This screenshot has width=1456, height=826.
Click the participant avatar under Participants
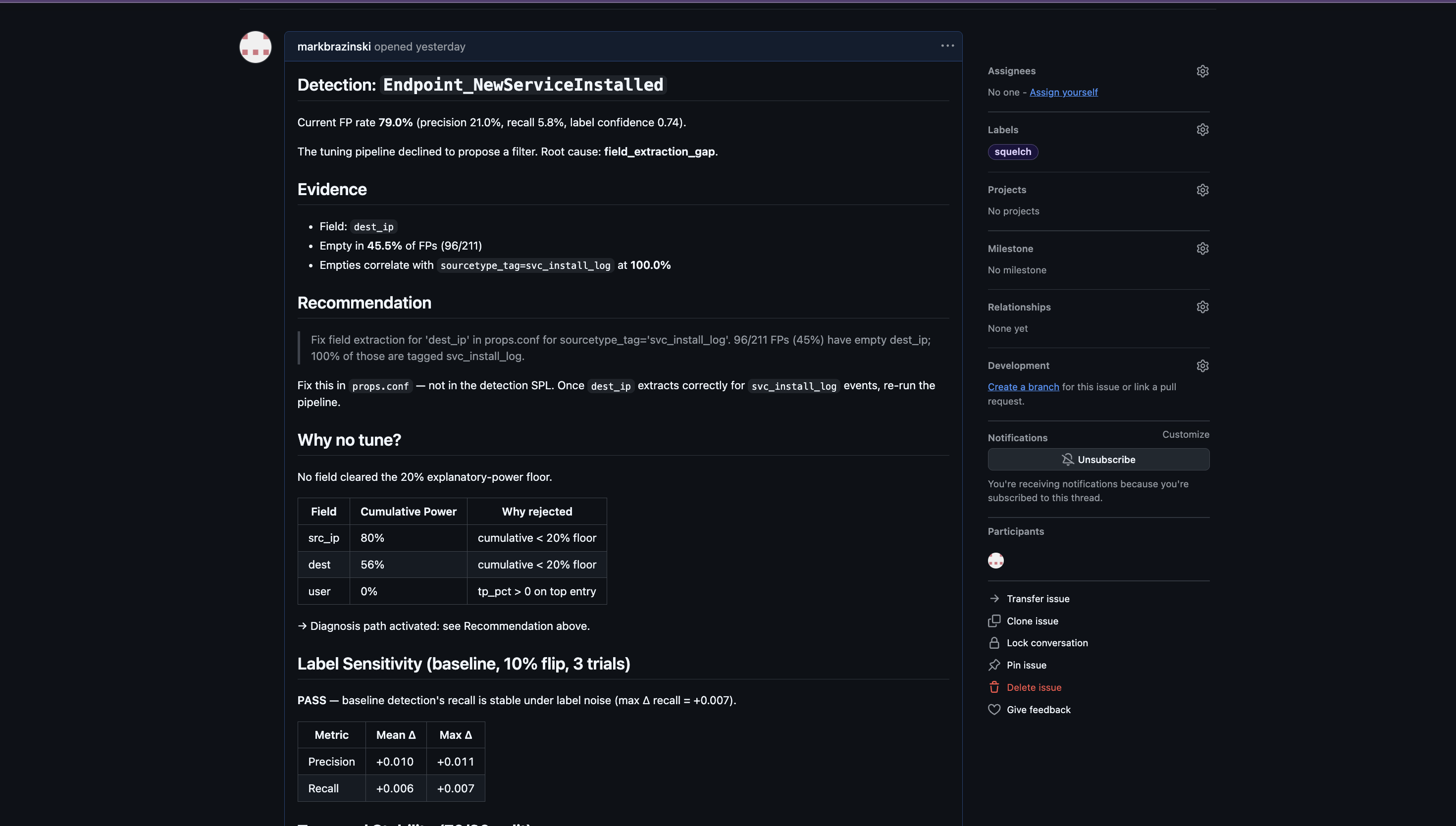[995, 561]
